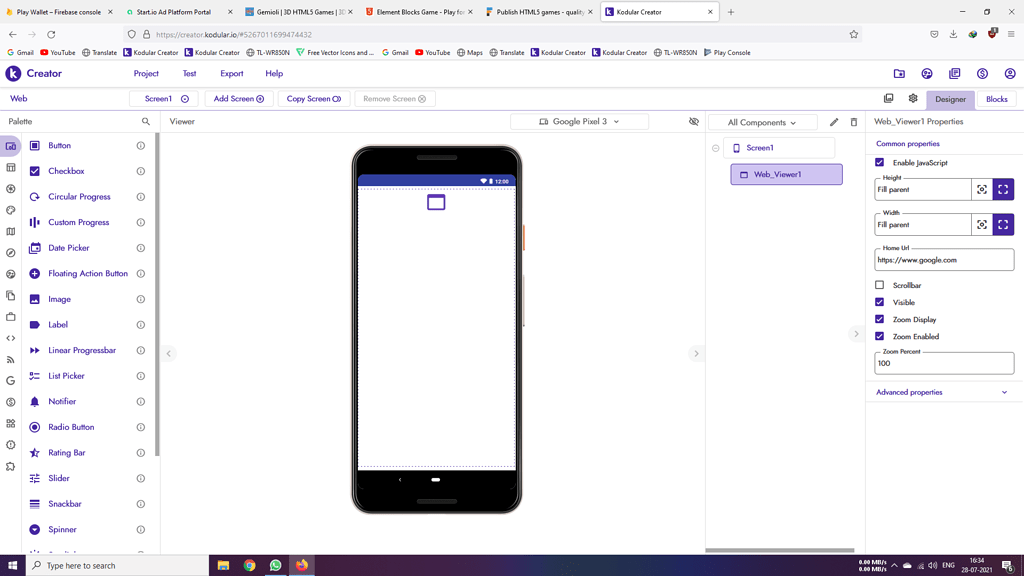The height and width of the screenshot is (576, 1024).
Task: Switch to the Blocks tab
Action: pyautogui.click(x=997, y=99)
